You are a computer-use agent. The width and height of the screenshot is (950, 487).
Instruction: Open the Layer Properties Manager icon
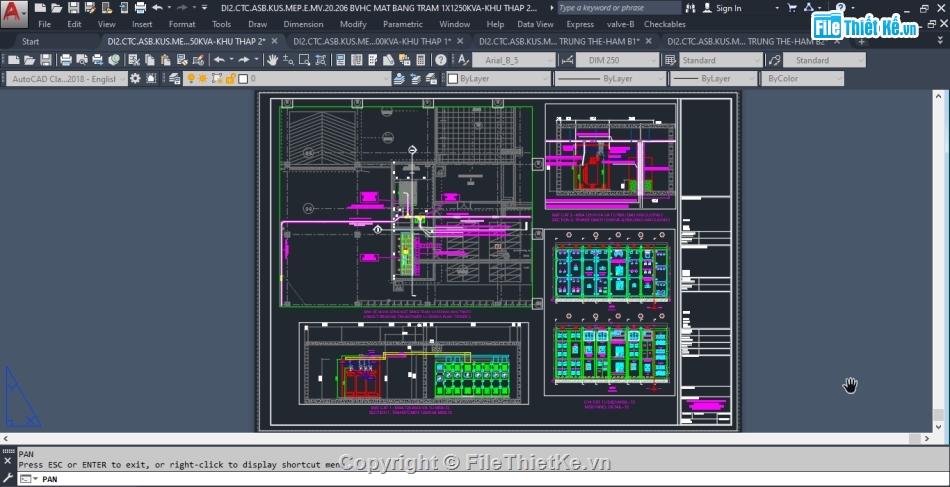point(174,79)
